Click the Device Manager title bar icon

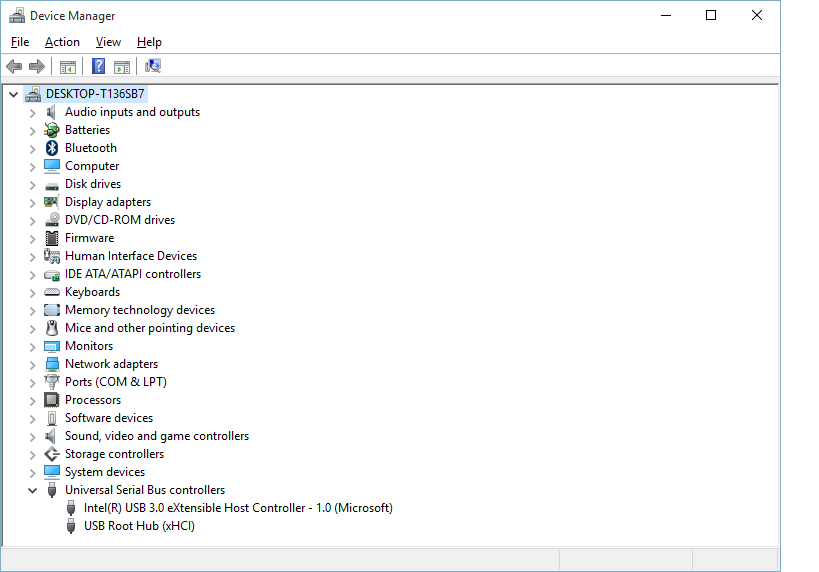click(17, 16)
